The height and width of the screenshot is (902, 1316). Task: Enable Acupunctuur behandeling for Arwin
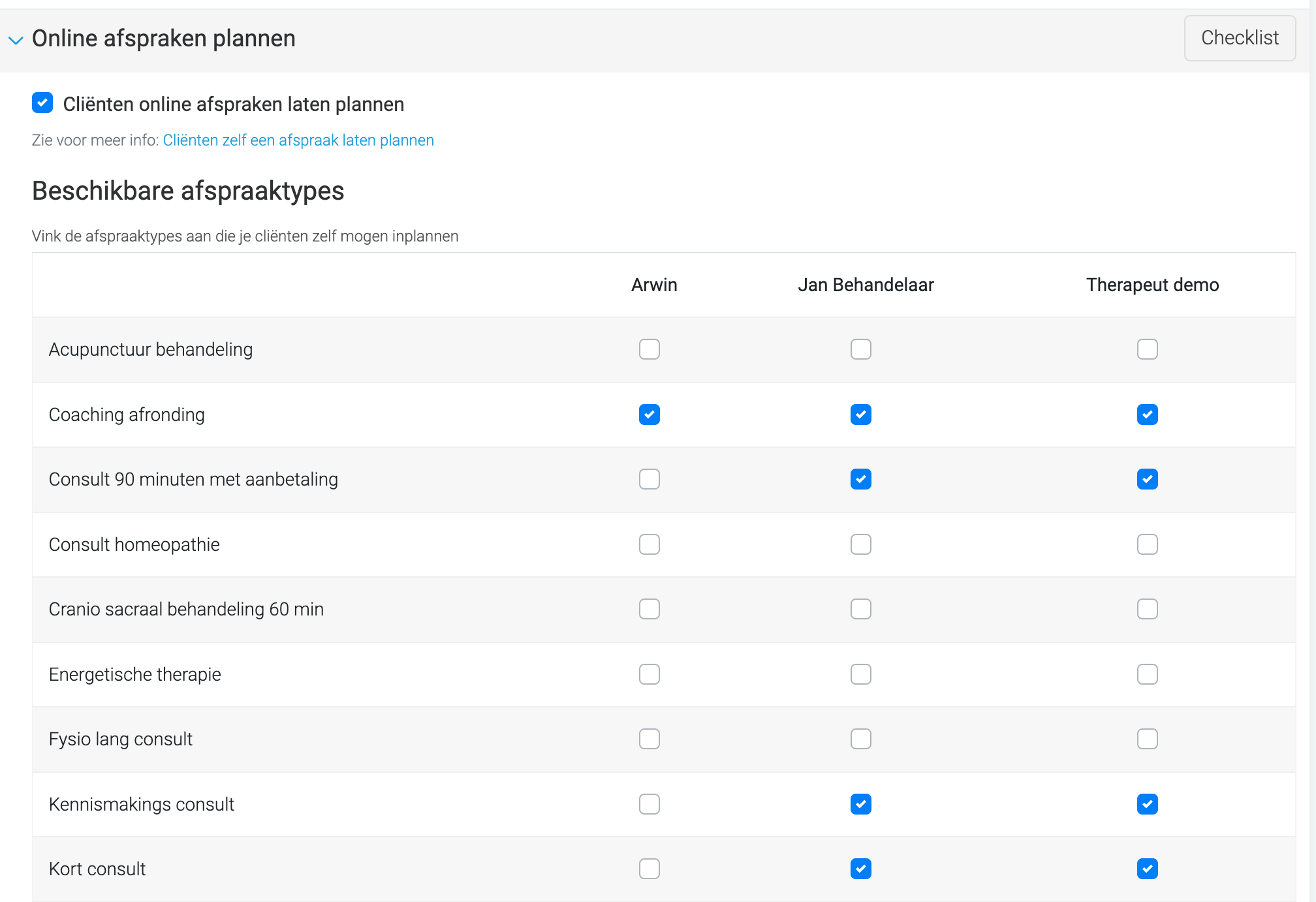649,349
